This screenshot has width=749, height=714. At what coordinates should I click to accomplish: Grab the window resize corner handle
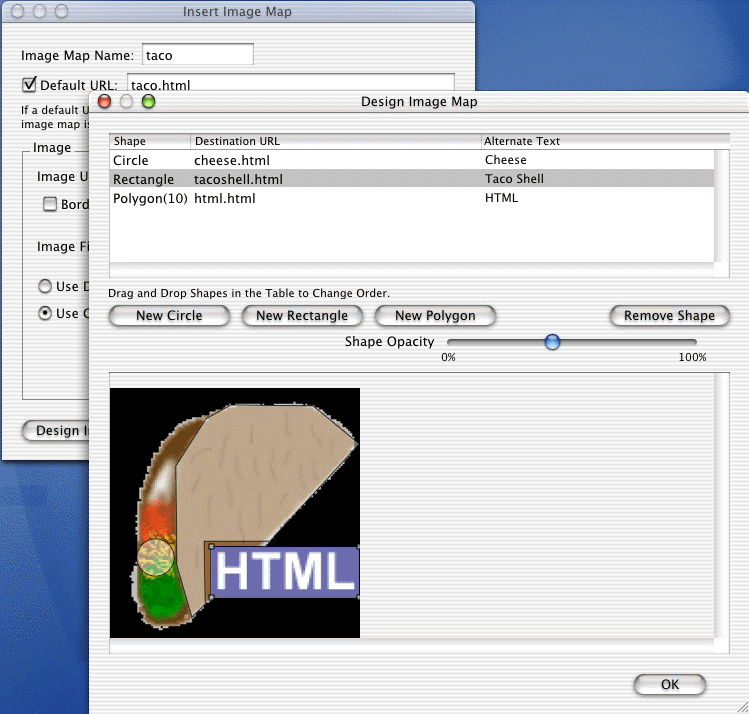pyautogui.click(x=742, y=707)
